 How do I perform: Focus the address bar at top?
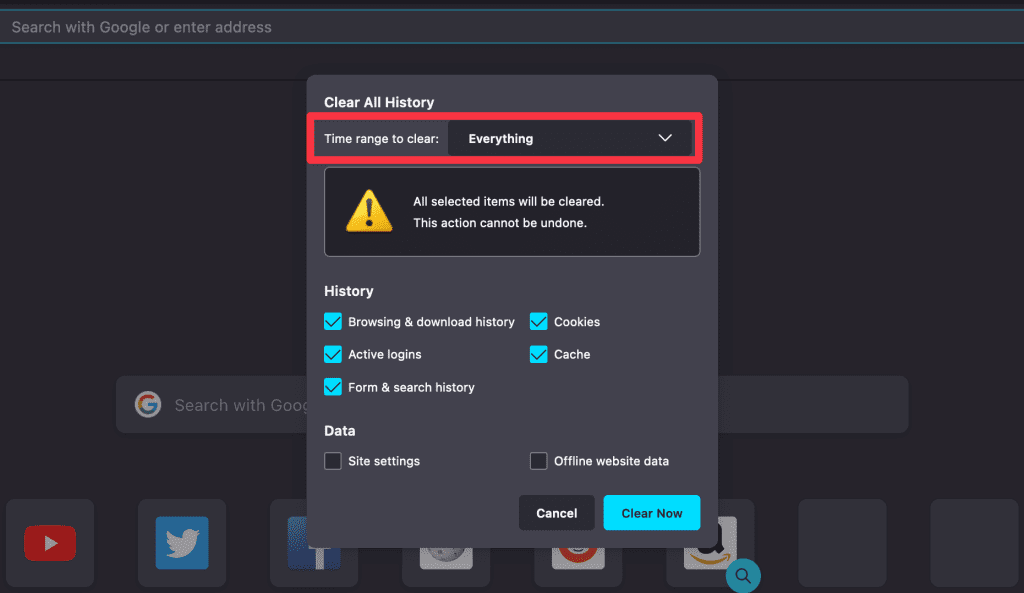512,27
